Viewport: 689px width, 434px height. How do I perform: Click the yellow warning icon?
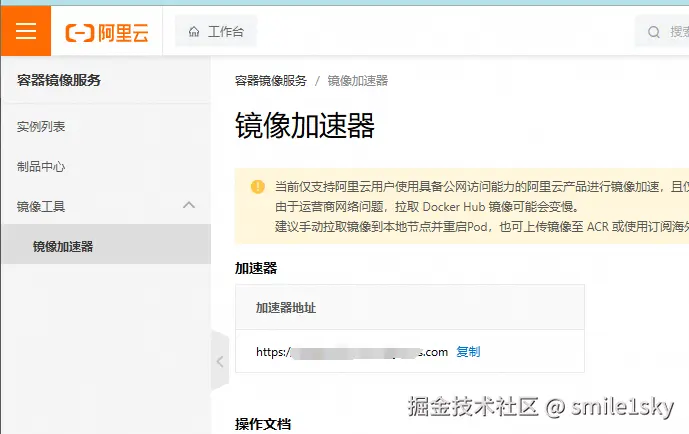point(258,187)
